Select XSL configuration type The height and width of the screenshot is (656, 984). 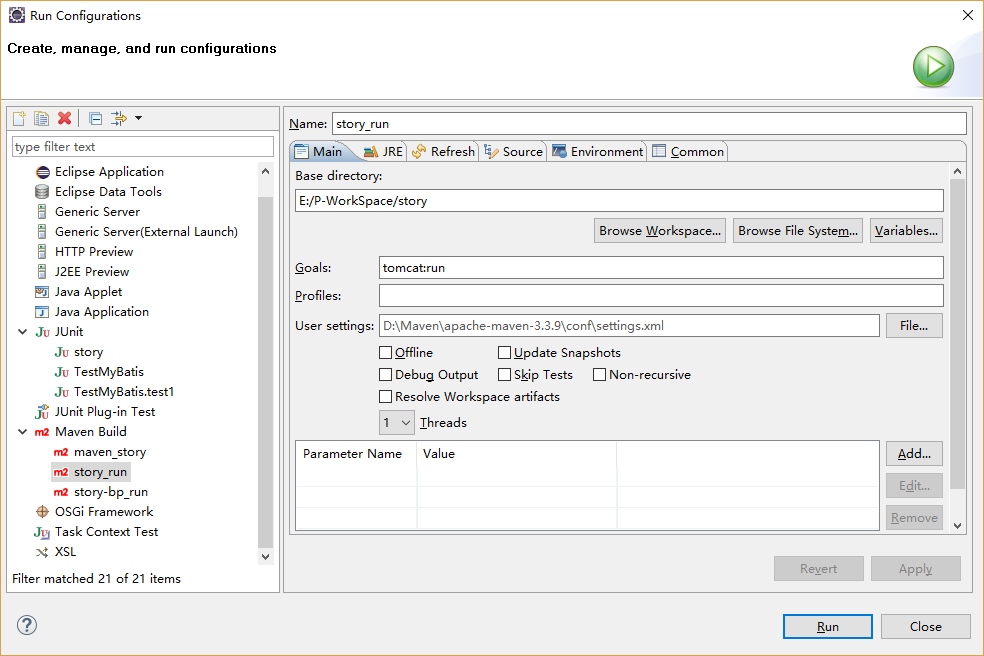(x=65, y=552)
